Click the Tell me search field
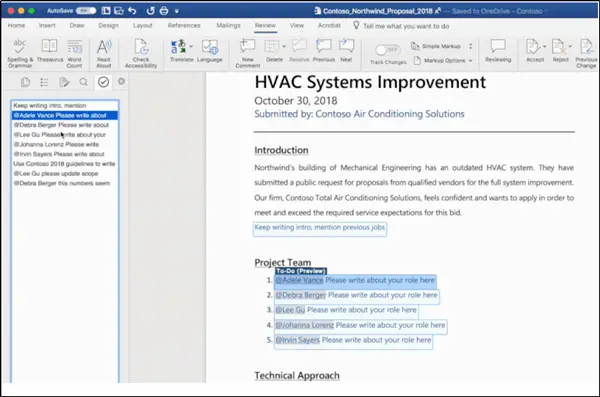Image resolution: width=600 pixels, height=397 pixels. [406, 26]
